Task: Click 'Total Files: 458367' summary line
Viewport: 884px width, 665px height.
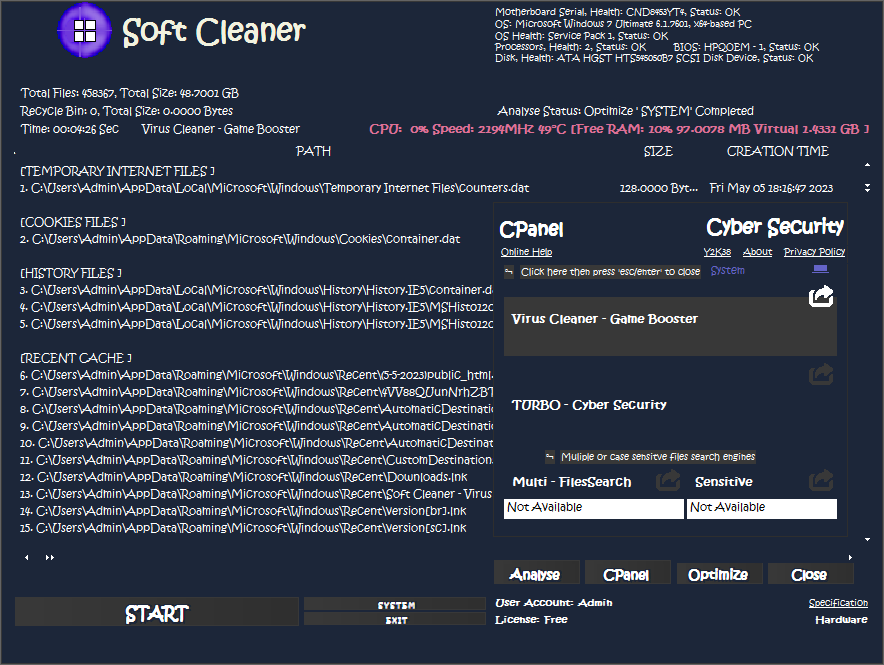Action: point(130,93)
